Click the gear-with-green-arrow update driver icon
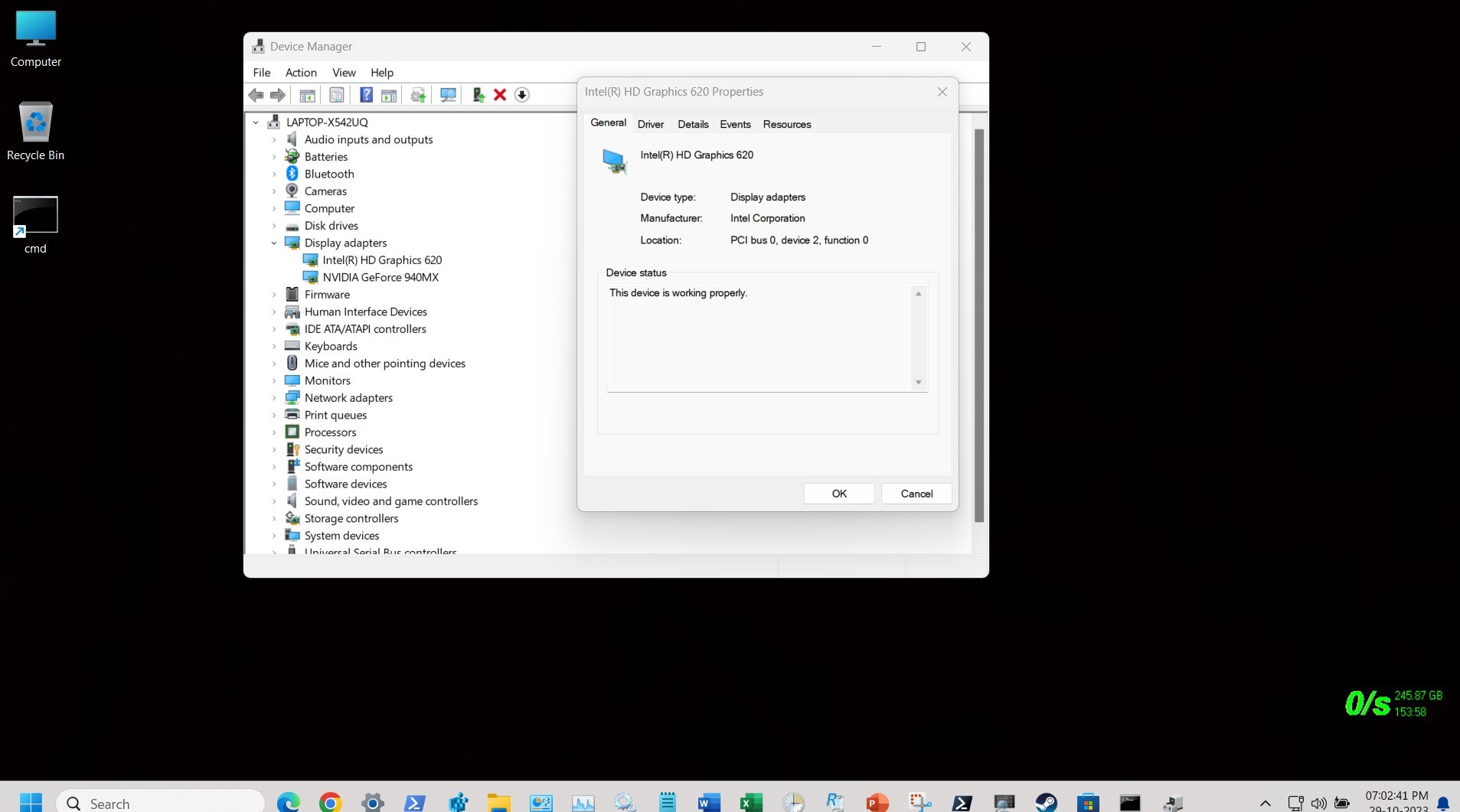 click(418, 95)
